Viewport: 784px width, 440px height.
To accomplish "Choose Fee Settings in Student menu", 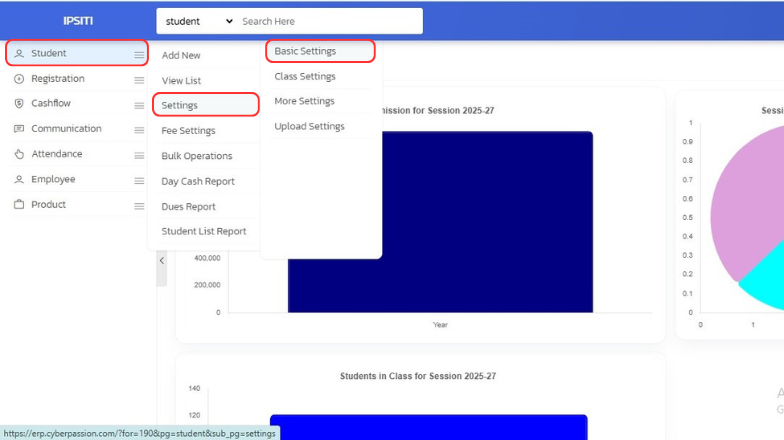I will [x=188, y=131].
